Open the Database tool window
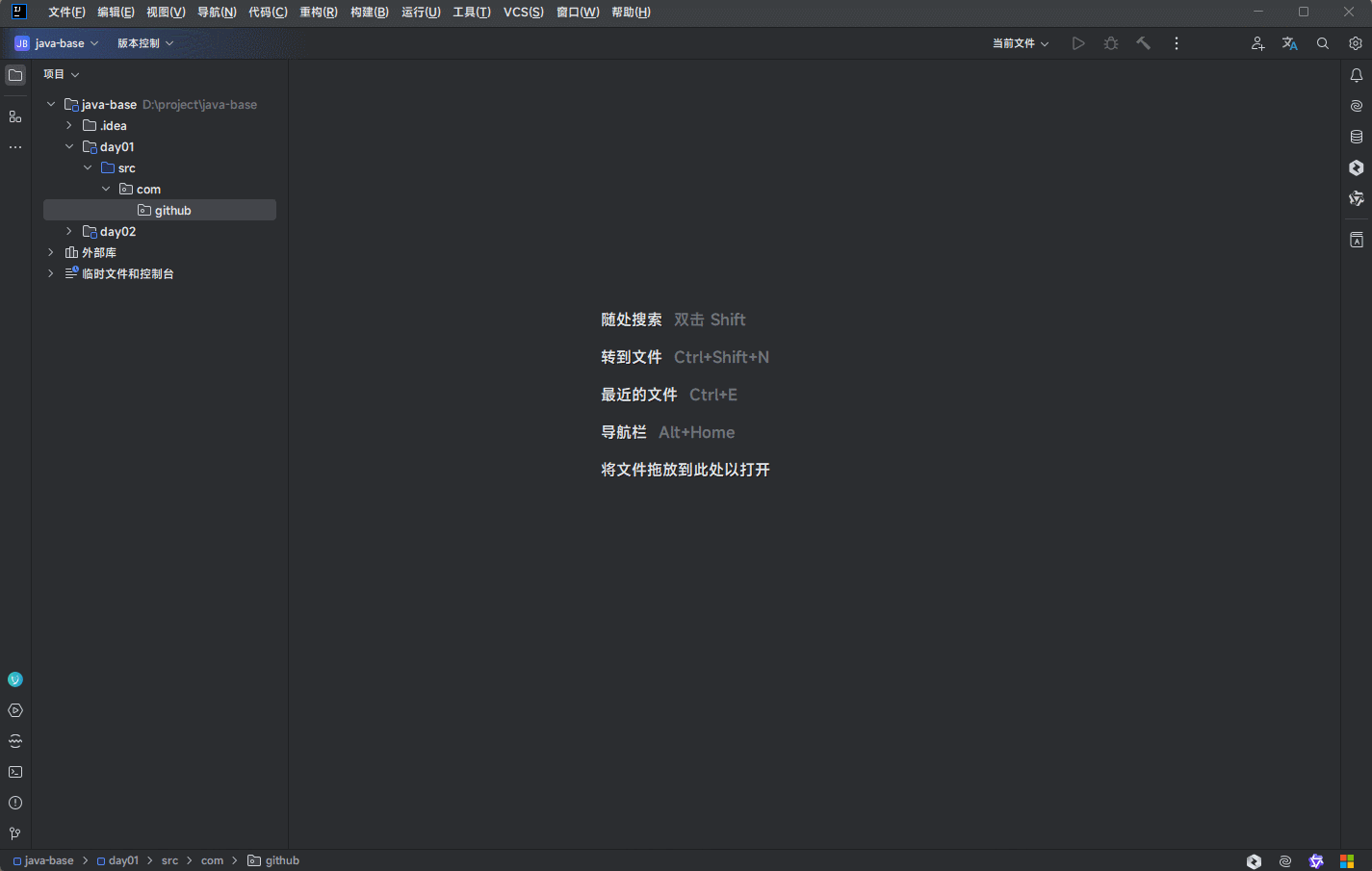The width and height of the screenshot is (1372, 871). pos(1356,137)
